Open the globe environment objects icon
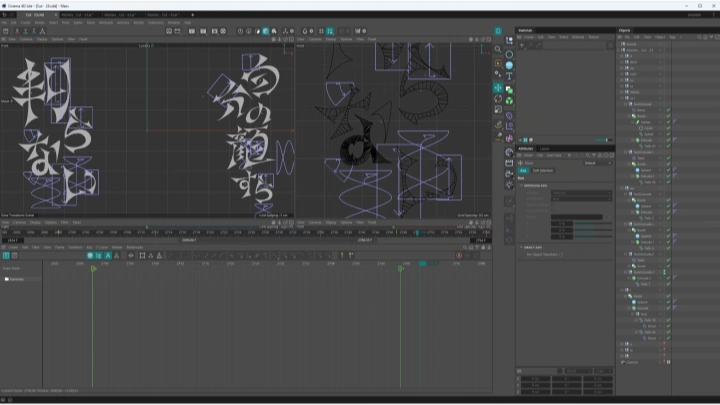720x405 pixels. [x=509, y=152]
